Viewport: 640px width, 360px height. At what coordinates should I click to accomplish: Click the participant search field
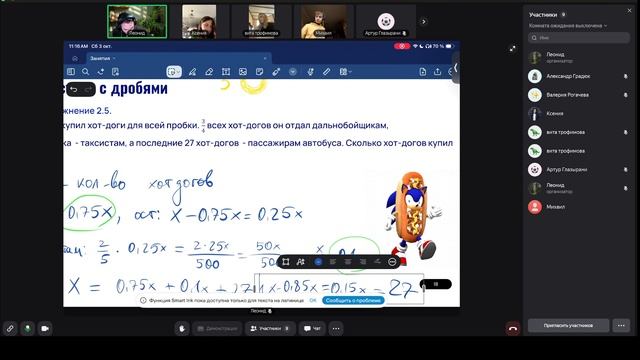pyautogui.click(x=579, y=38)
